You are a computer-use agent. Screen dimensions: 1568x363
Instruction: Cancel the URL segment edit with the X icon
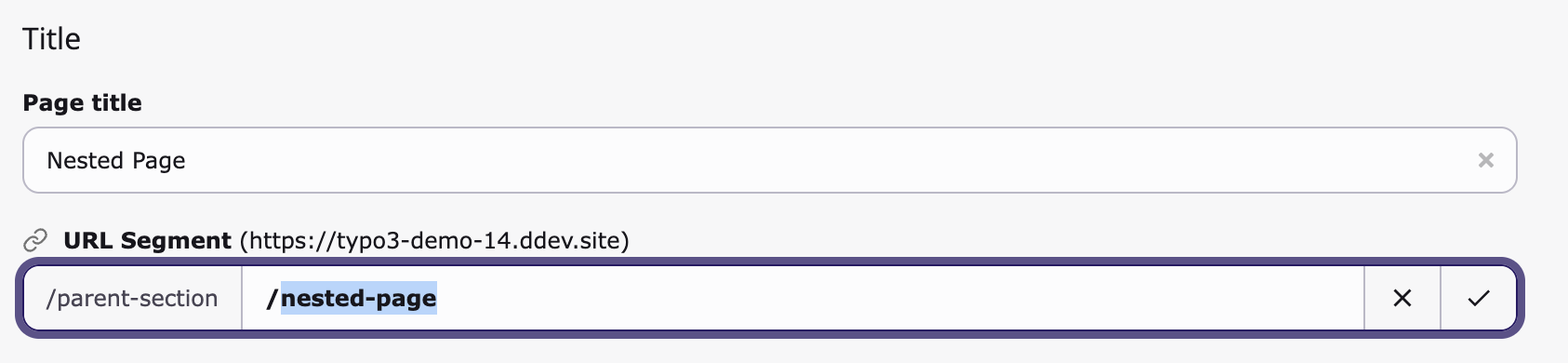pos(1402,298)
